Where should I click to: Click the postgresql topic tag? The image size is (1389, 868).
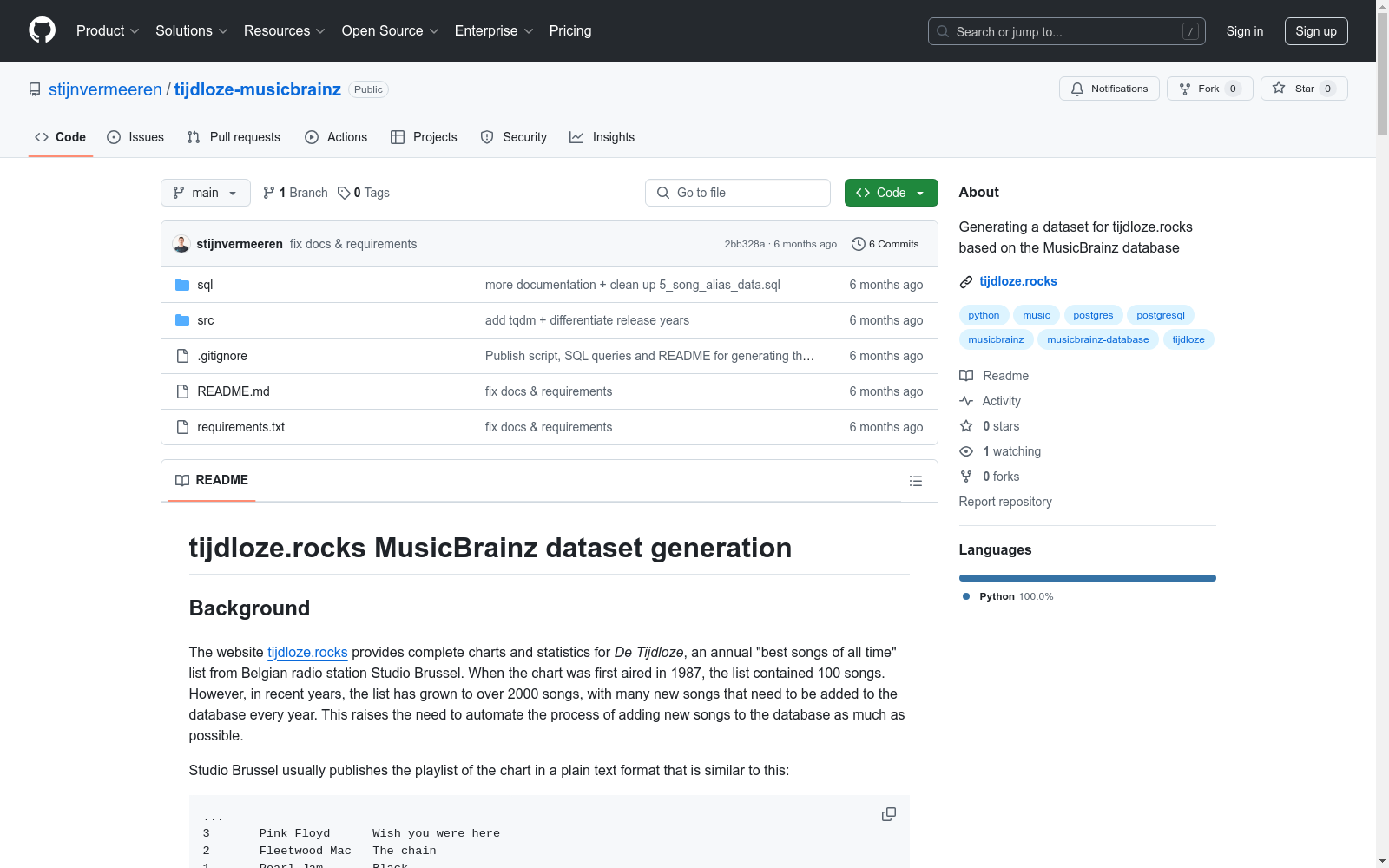[x=1161, y=315]
